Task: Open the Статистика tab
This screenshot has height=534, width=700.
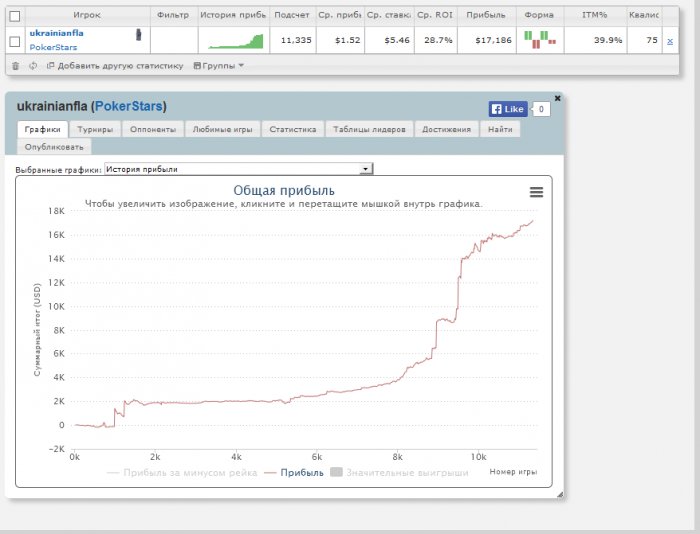Action: tap(293, 129)
